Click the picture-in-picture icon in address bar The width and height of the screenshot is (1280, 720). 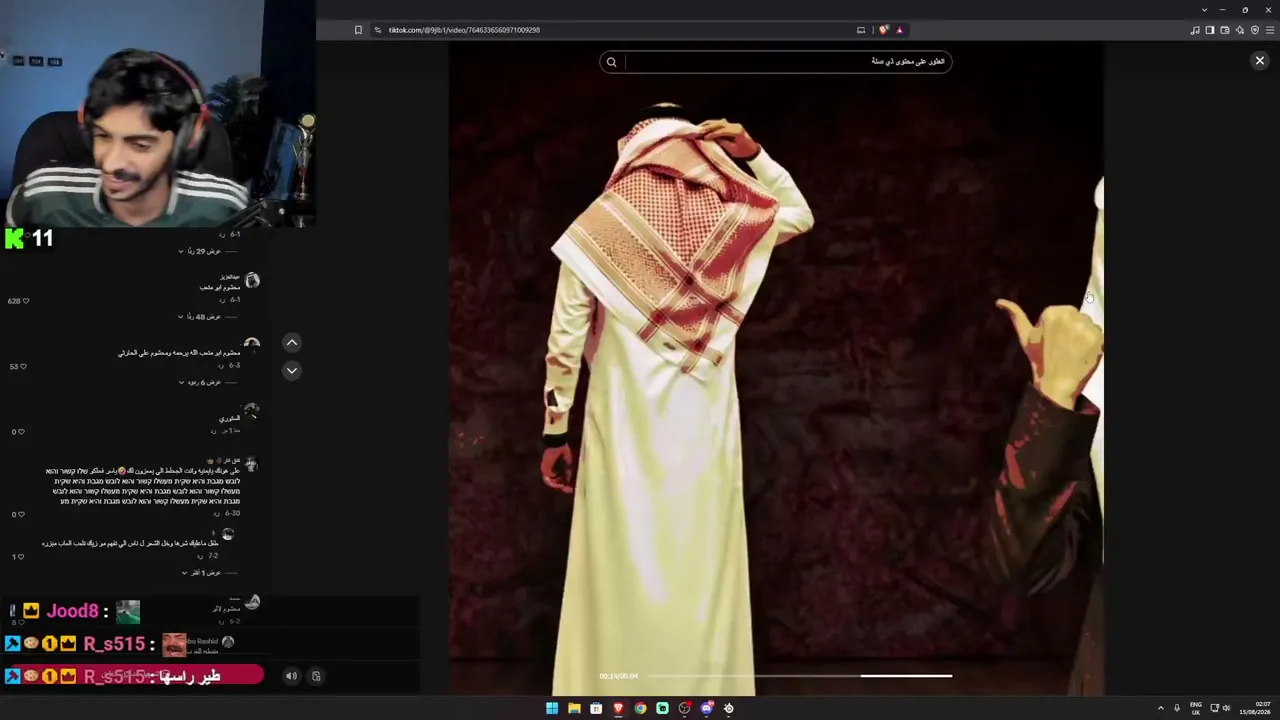(x=861, y=30)
